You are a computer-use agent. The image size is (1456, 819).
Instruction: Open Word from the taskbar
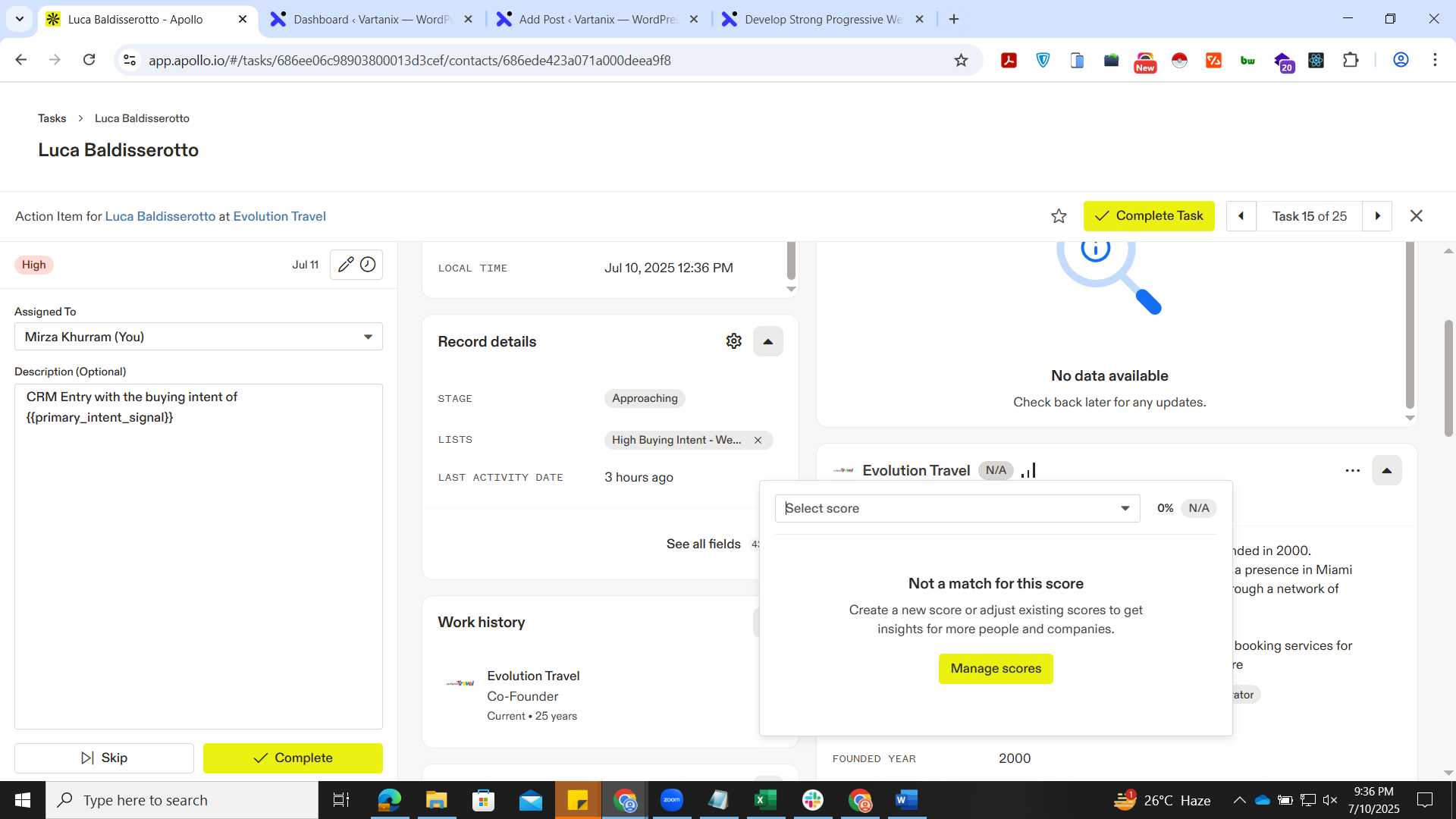[x=906, y=800]
